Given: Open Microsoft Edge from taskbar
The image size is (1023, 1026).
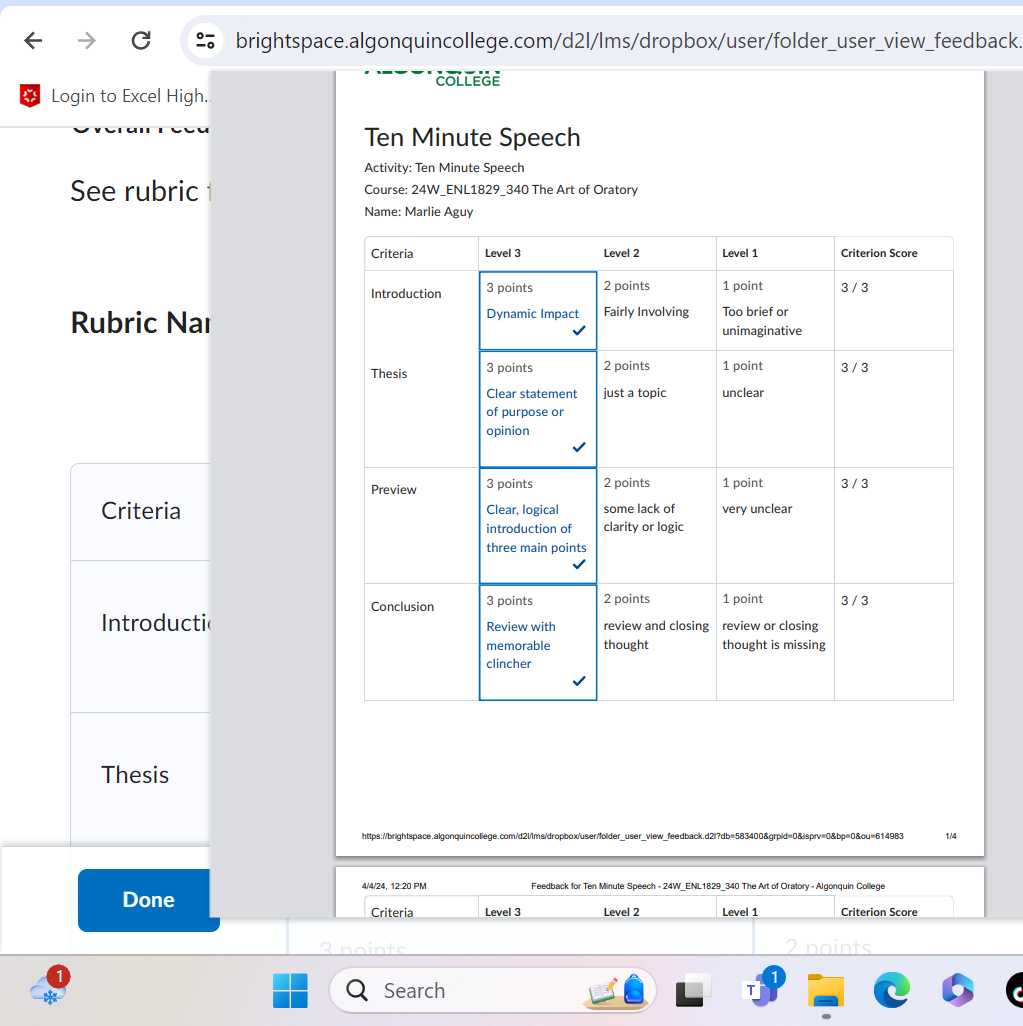Looking at the screenshot, I should (891, 991).
